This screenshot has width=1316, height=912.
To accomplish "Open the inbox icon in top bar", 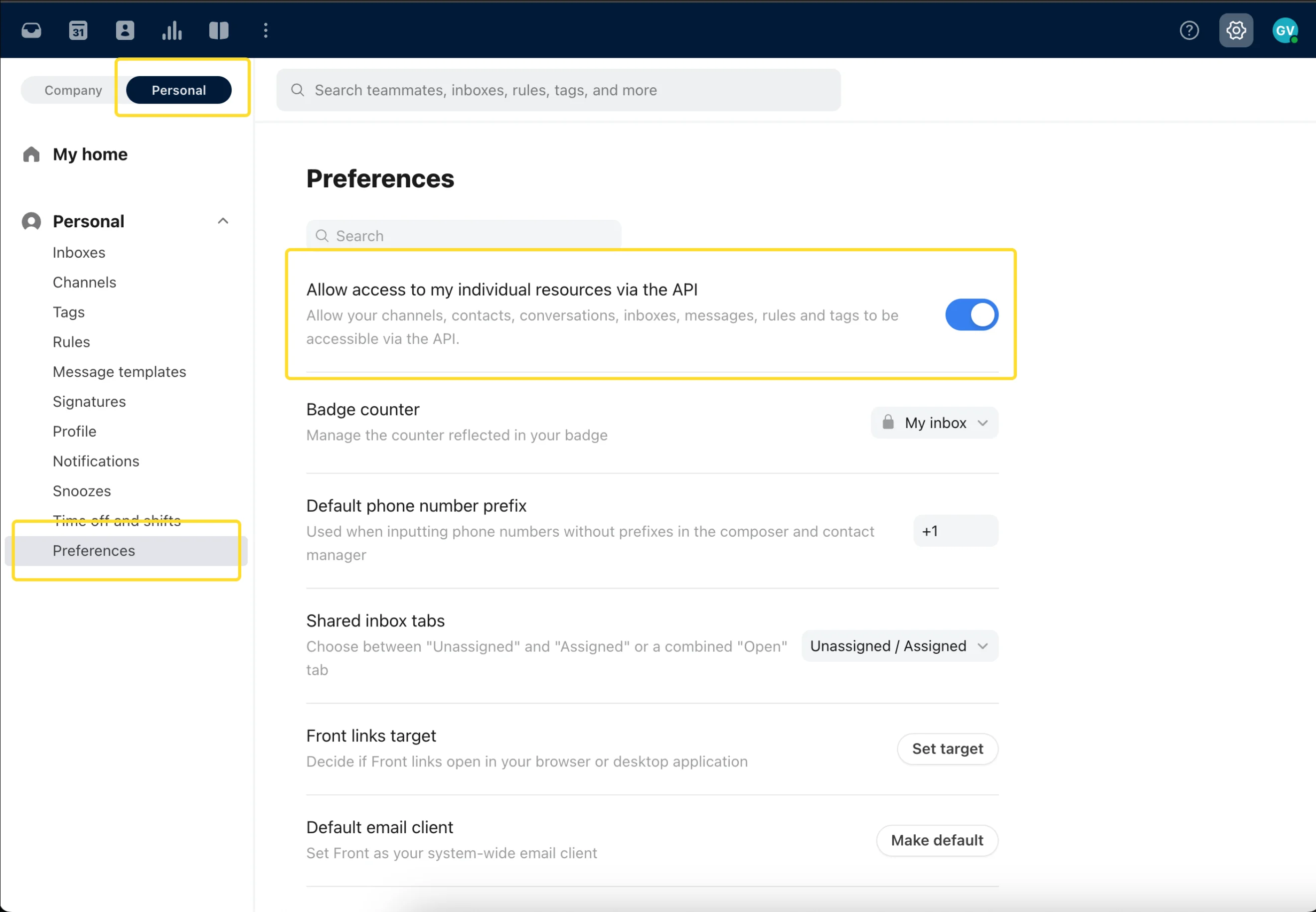I will [x=31, y=30].
